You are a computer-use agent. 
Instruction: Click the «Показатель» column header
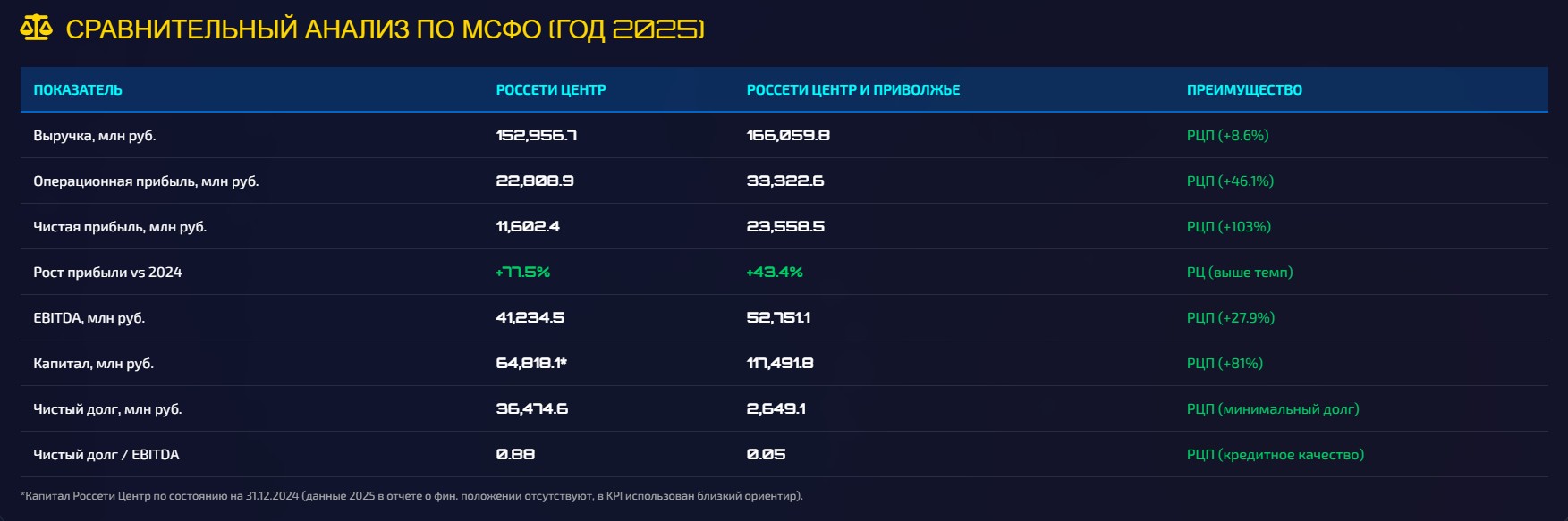pyautogui.click(x=78, y=90)
